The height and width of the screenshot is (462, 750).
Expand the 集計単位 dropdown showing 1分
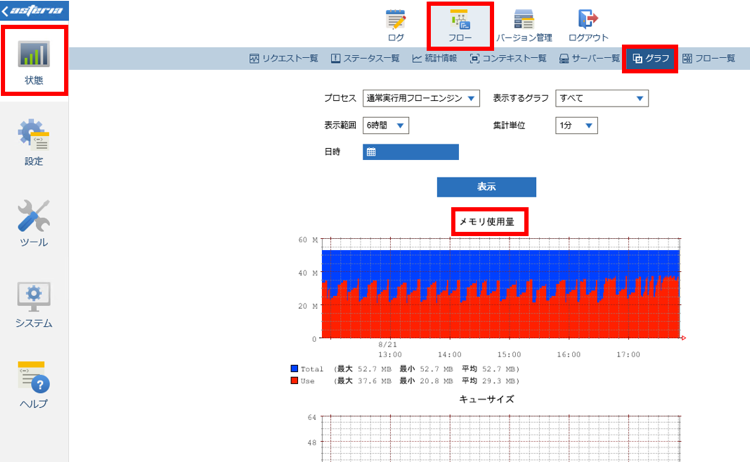(576, 125)
